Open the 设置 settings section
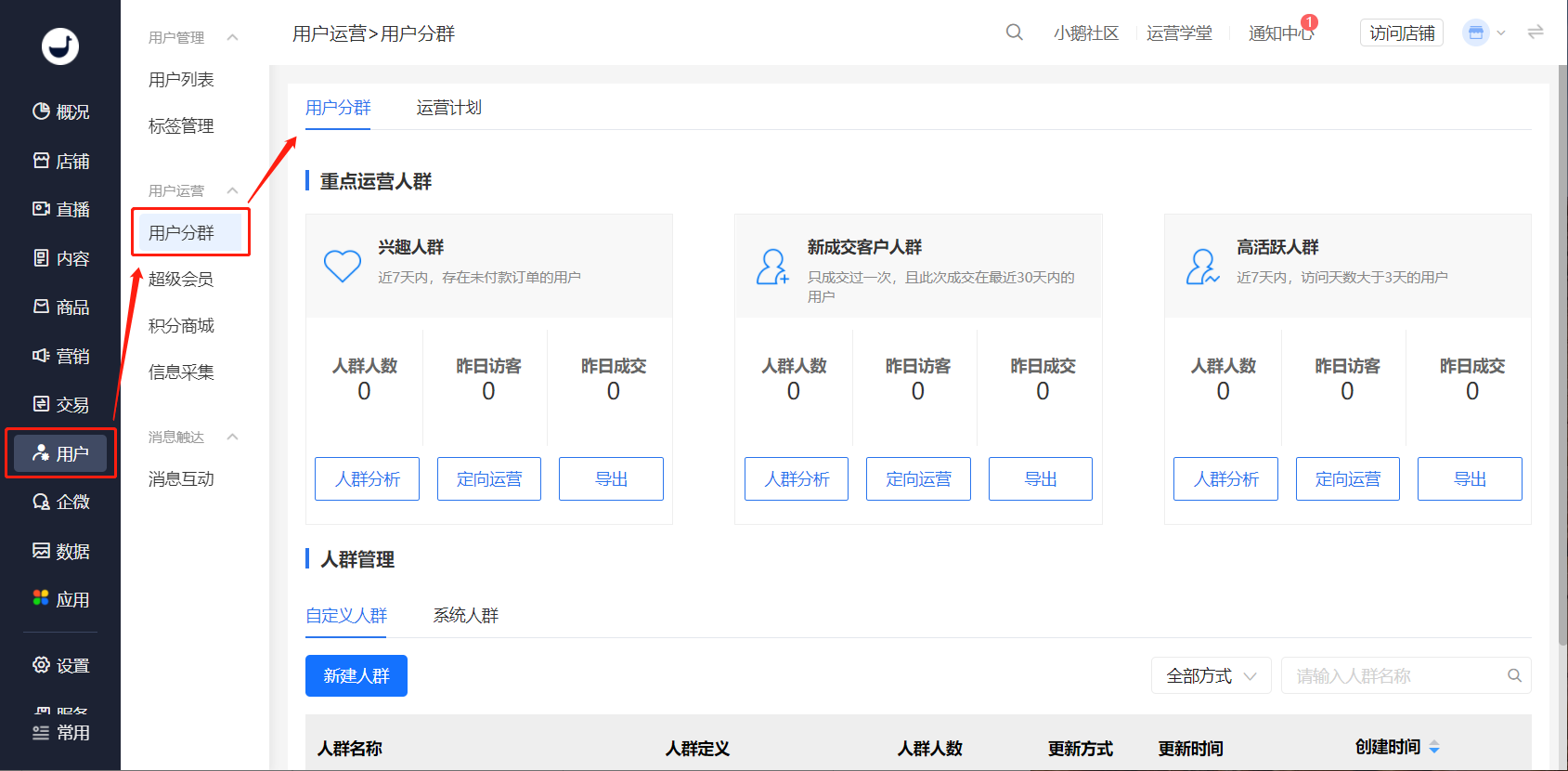 [60, 665]
